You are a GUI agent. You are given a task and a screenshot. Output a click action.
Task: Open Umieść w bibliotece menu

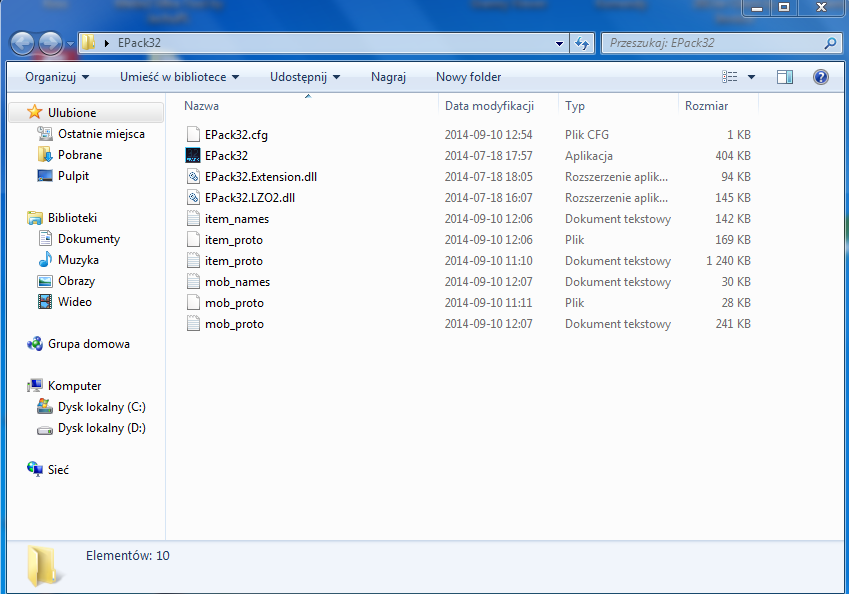click(x=179, y=77)
